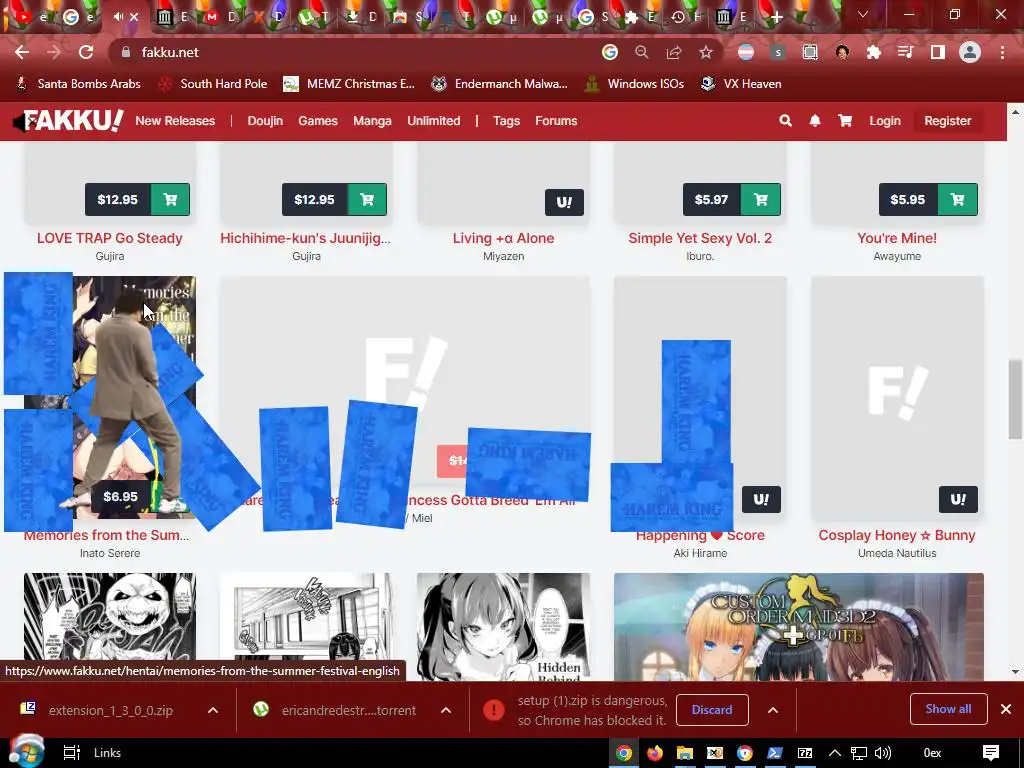Add You're Mine! to cart
Image resolution: width=1024 pixels, height=768 pixels.
pyautogui.click(x=957, y=200)
